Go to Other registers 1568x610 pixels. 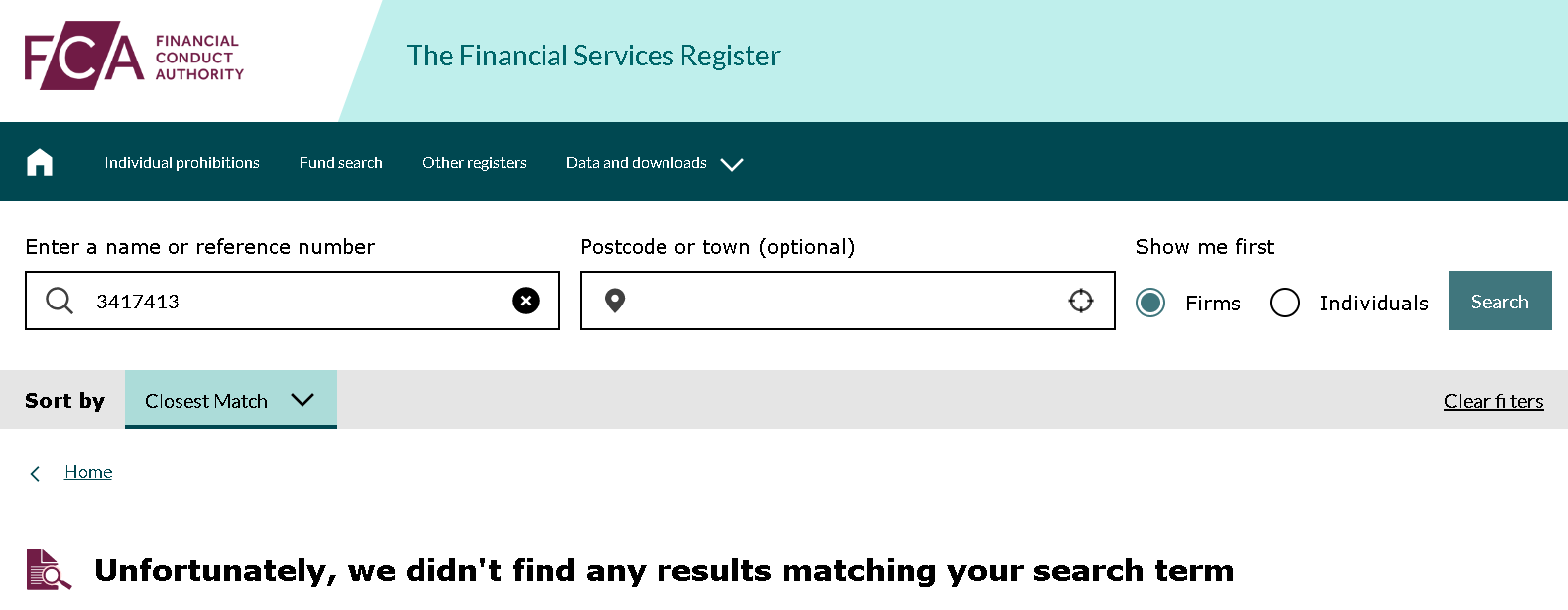coord(474,163)
